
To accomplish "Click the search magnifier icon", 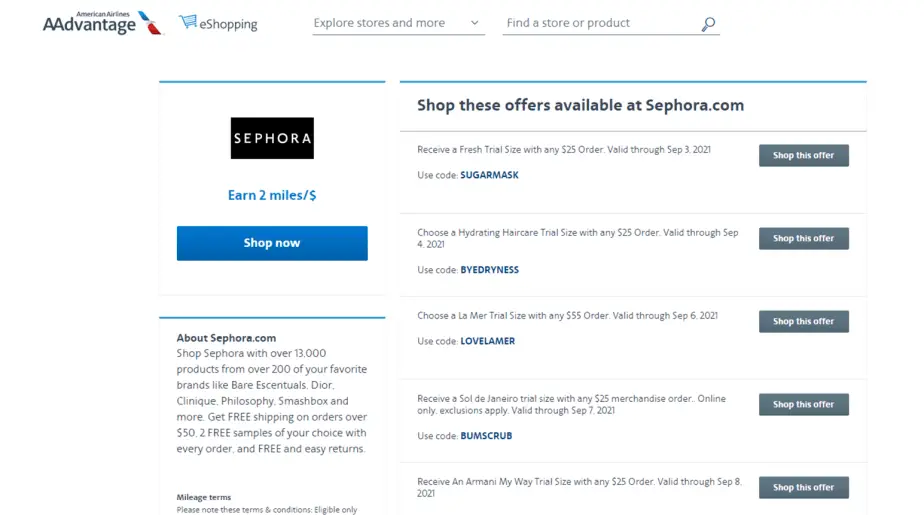I will pyautogui.click(x=708, y=24).
